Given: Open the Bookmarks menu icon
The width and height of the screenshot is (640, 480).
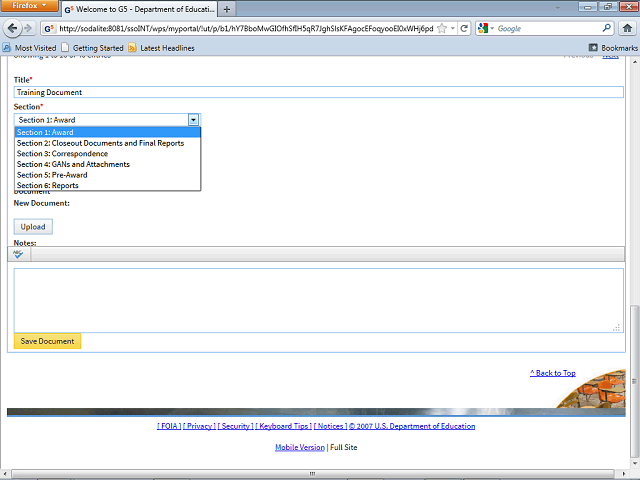Looking at the screenshot, I should pos(593,48).
